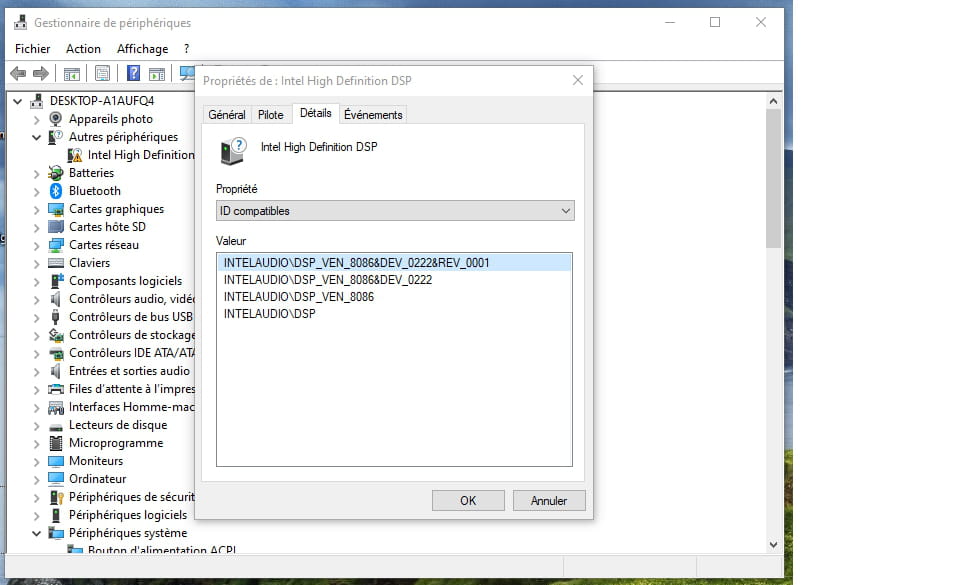Switch to the Pilote tab
This screenshot has width=960, height=585.
tap(270, 115)
